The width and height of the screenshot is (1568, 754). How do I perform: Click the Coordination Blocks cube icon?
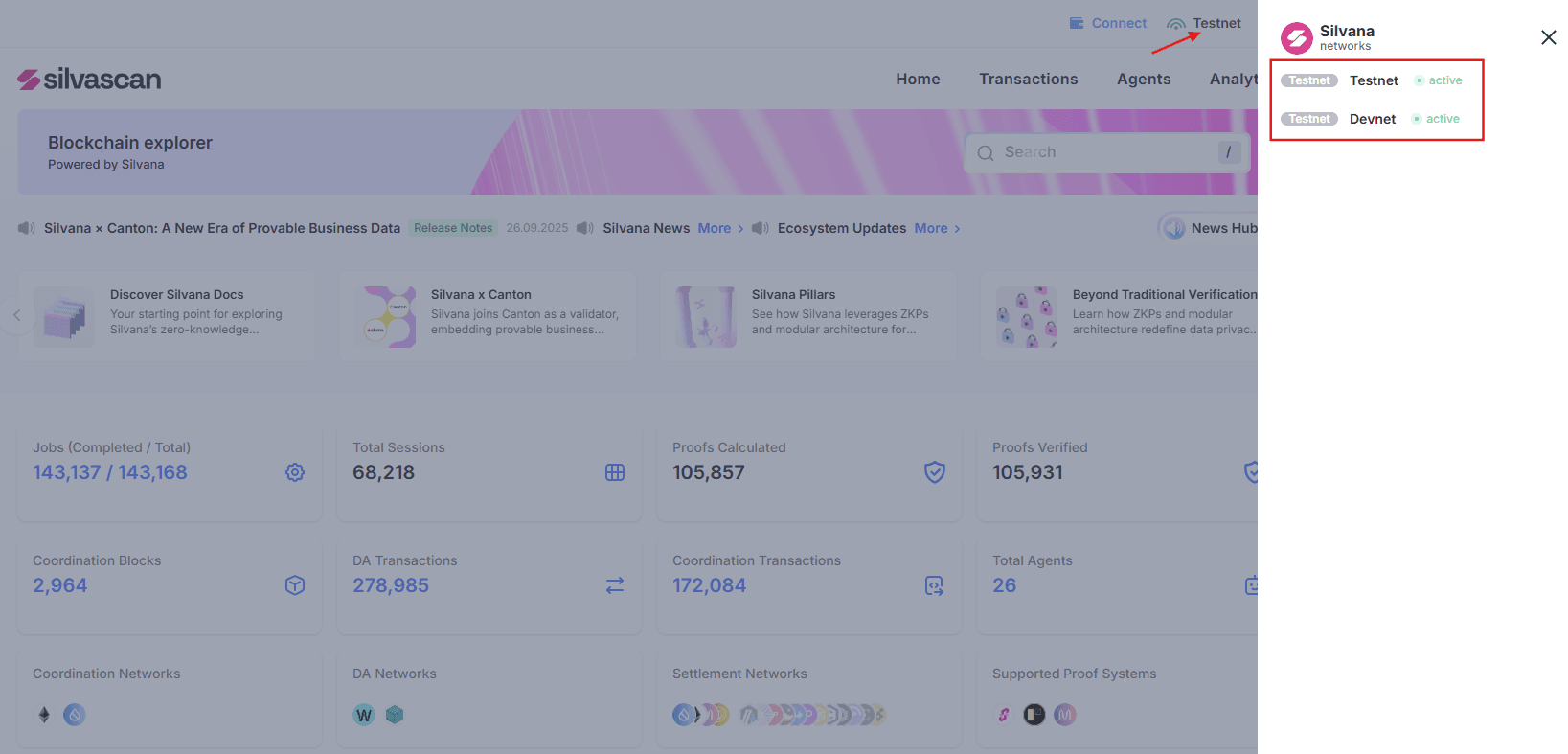pyautogui.click(x=295, y=585)
